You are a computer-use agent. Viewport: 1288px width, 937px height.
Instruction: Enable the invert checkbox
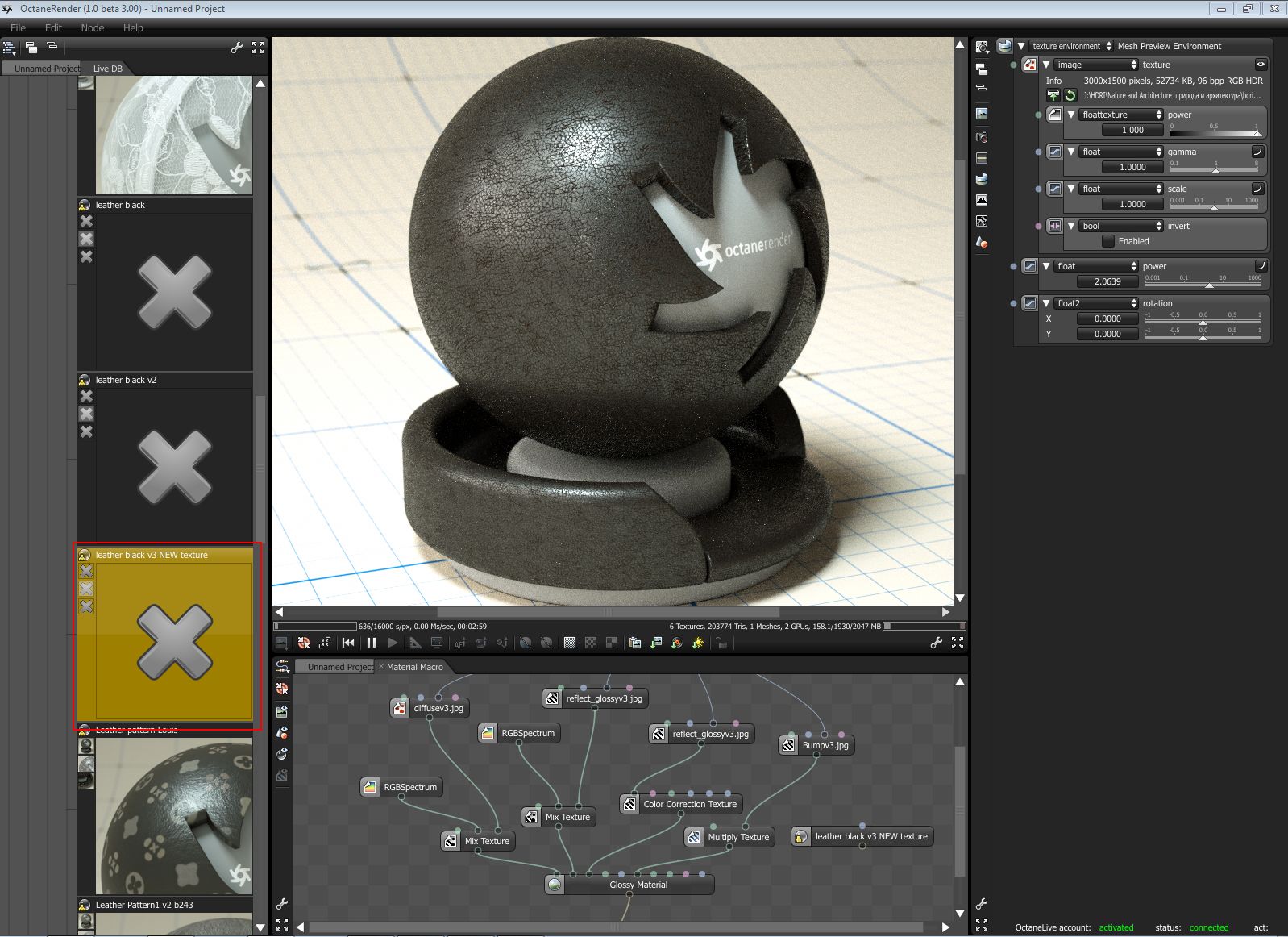(x=1108, y=241)
